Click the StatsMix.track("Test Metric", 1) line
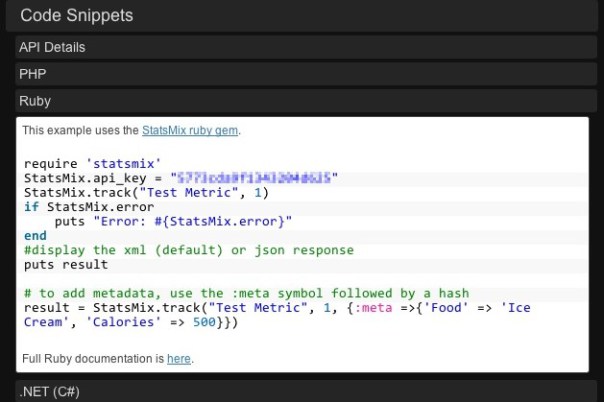Screen dimensions: 604x402 pyautogui.click(x=146, y=193)
